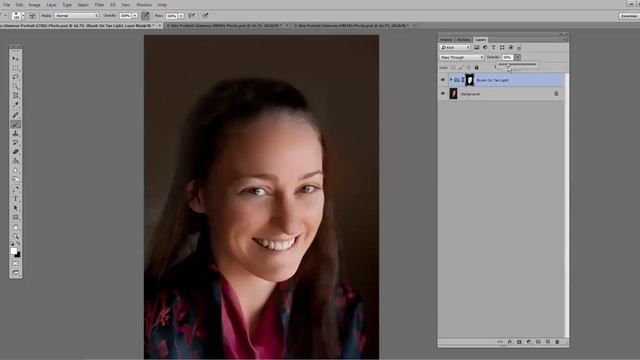Click Link layers icon at panel bottom

coord(500,342)
